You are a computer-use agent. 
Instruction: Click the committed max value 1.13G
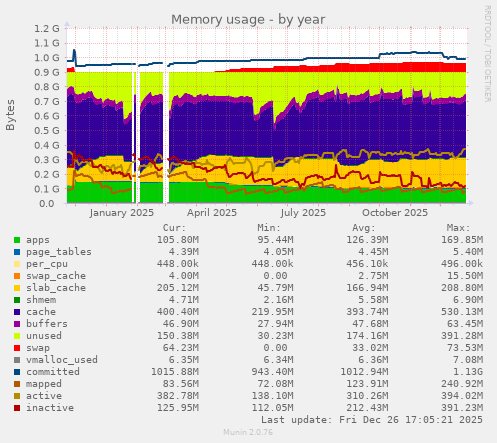pyautogui.click(x=467, y=372)
